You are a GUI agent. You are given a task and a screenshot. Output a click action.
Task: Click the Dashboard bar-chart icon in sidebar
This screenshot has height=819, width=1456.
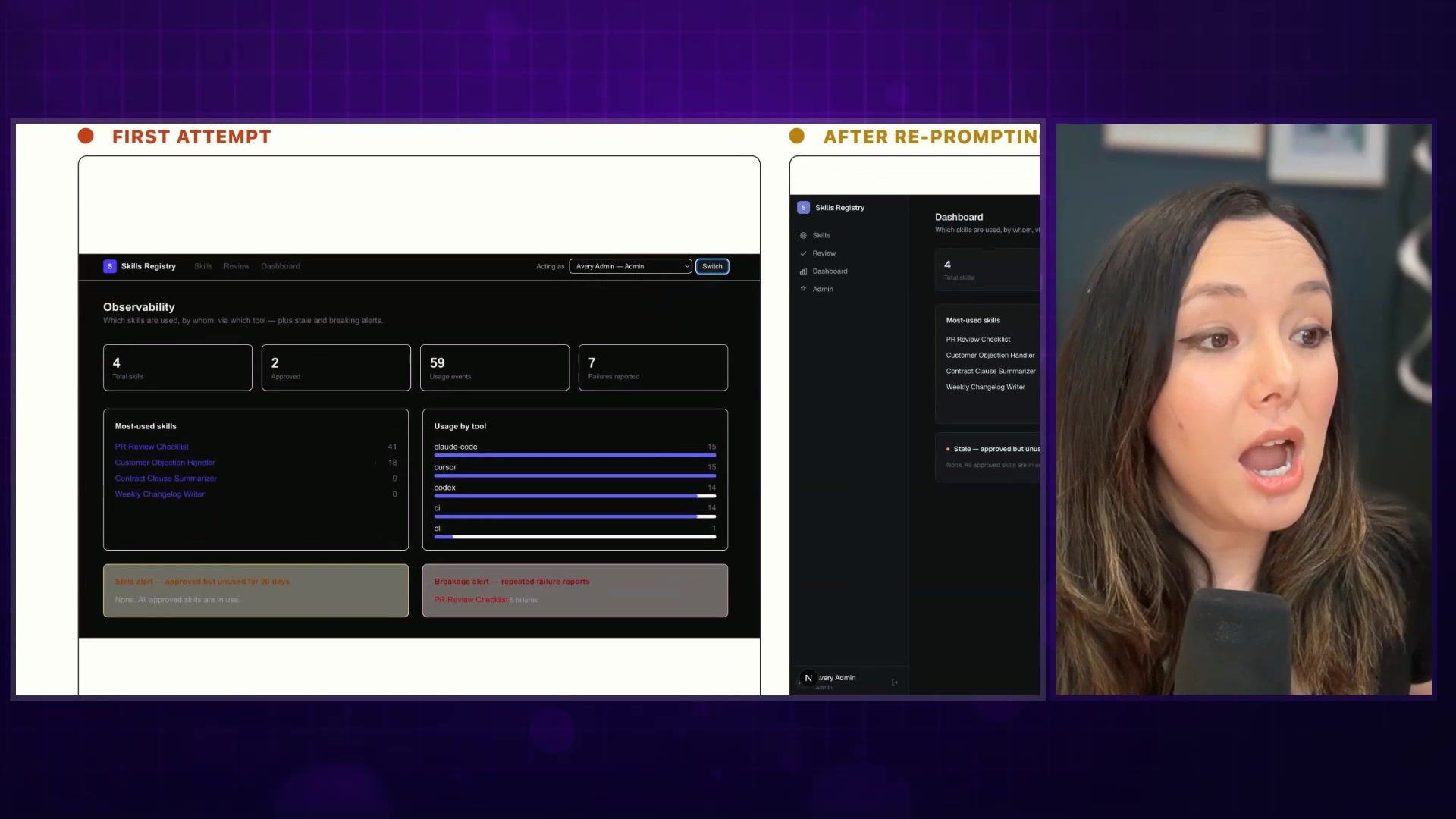pyautogui.click(x=803, y=271)
